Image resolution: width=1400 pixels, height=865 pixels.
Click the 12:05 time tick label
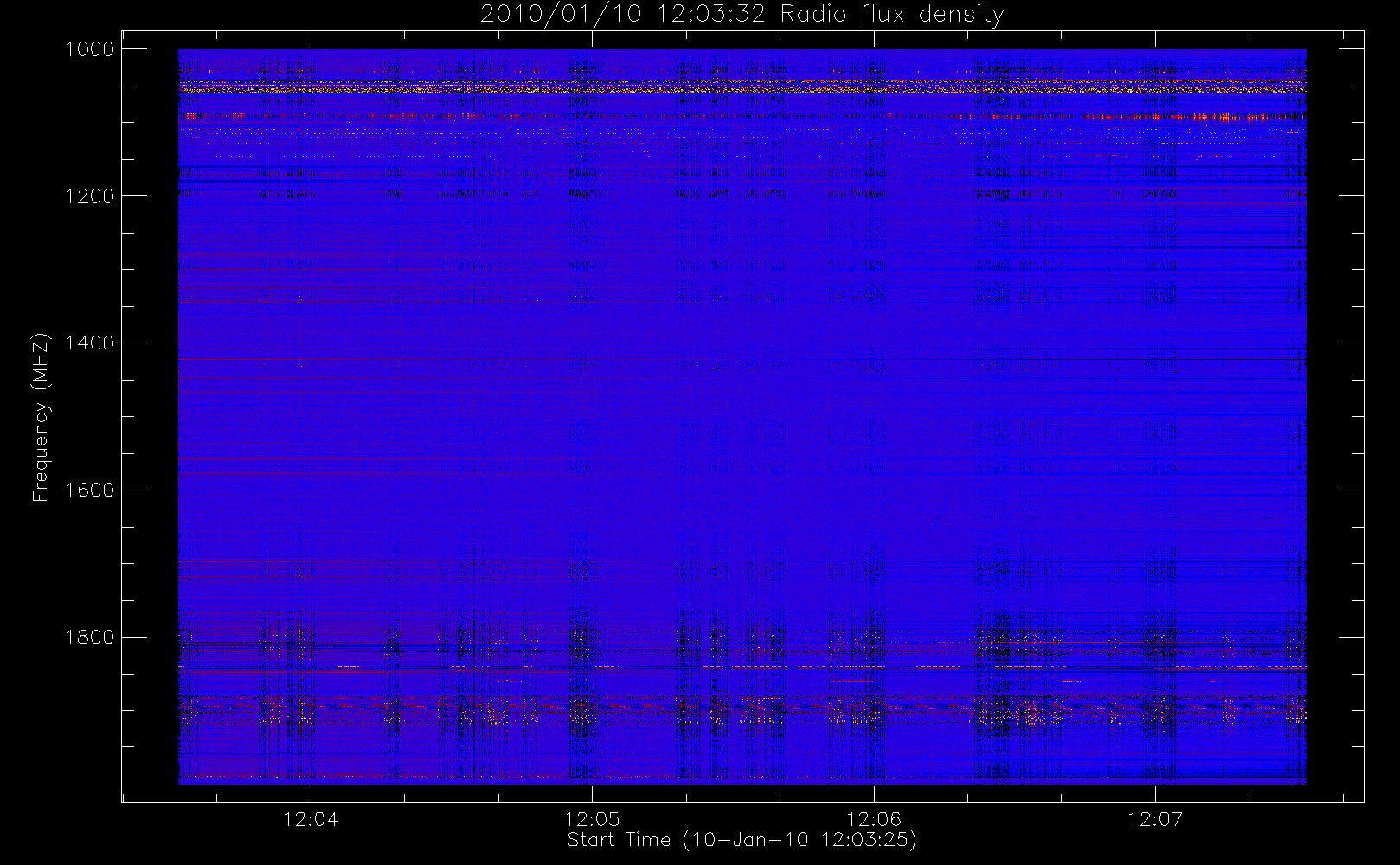tap(592, 819)
